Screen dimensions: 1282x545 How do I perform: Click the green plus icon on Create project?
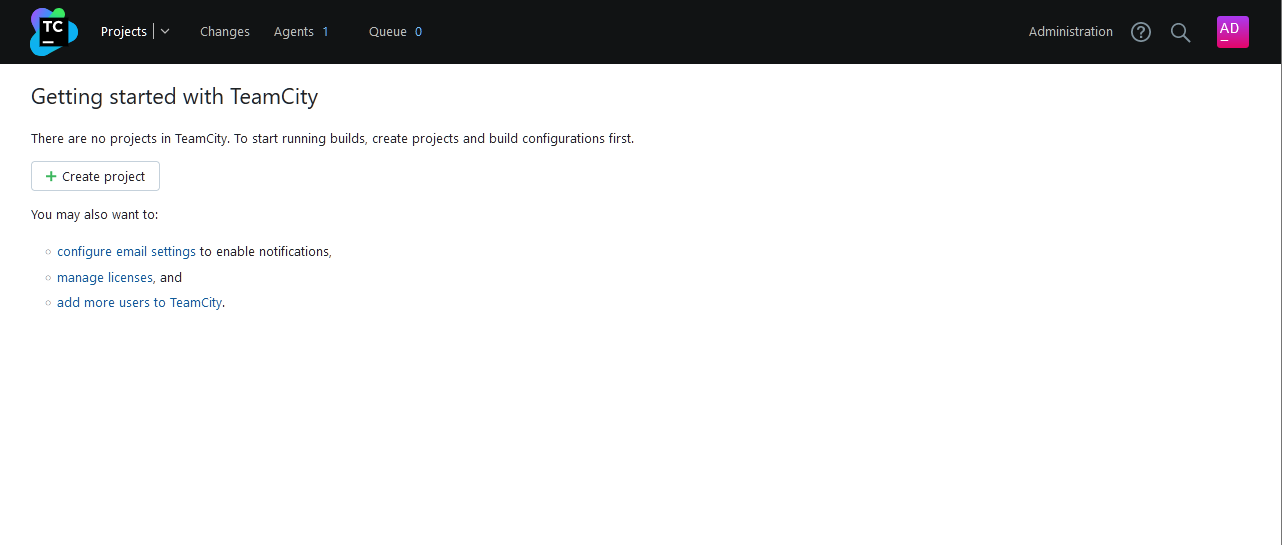pyautogui.click(x=51, y=177)
